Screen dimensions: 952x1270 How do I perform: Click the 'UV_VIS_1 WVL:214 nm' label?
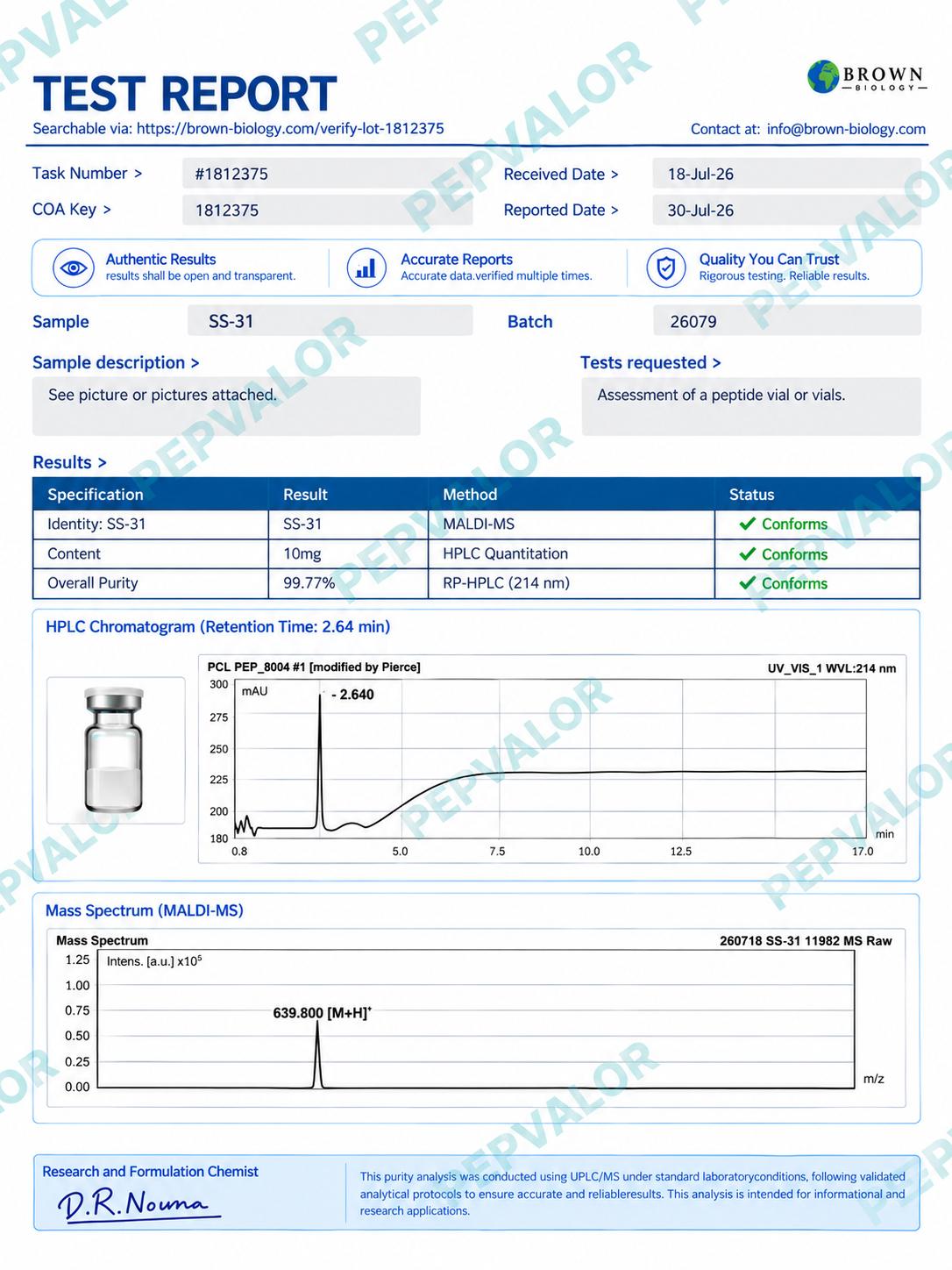tap(832, 668)
